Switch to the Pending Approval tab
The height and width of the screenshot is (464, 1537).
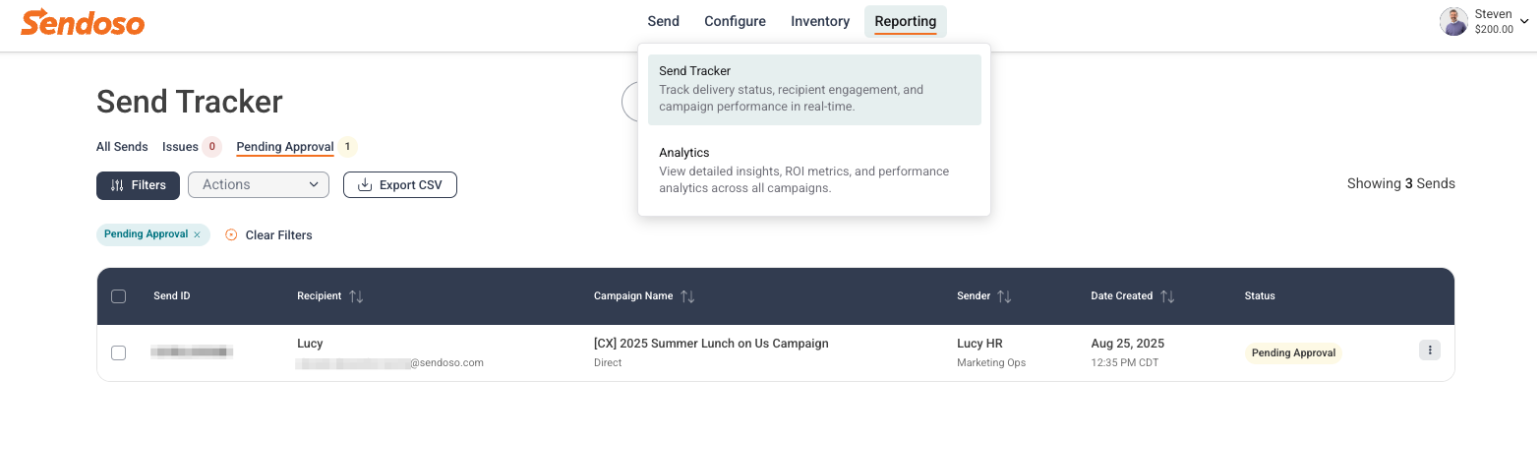(285, 147)
